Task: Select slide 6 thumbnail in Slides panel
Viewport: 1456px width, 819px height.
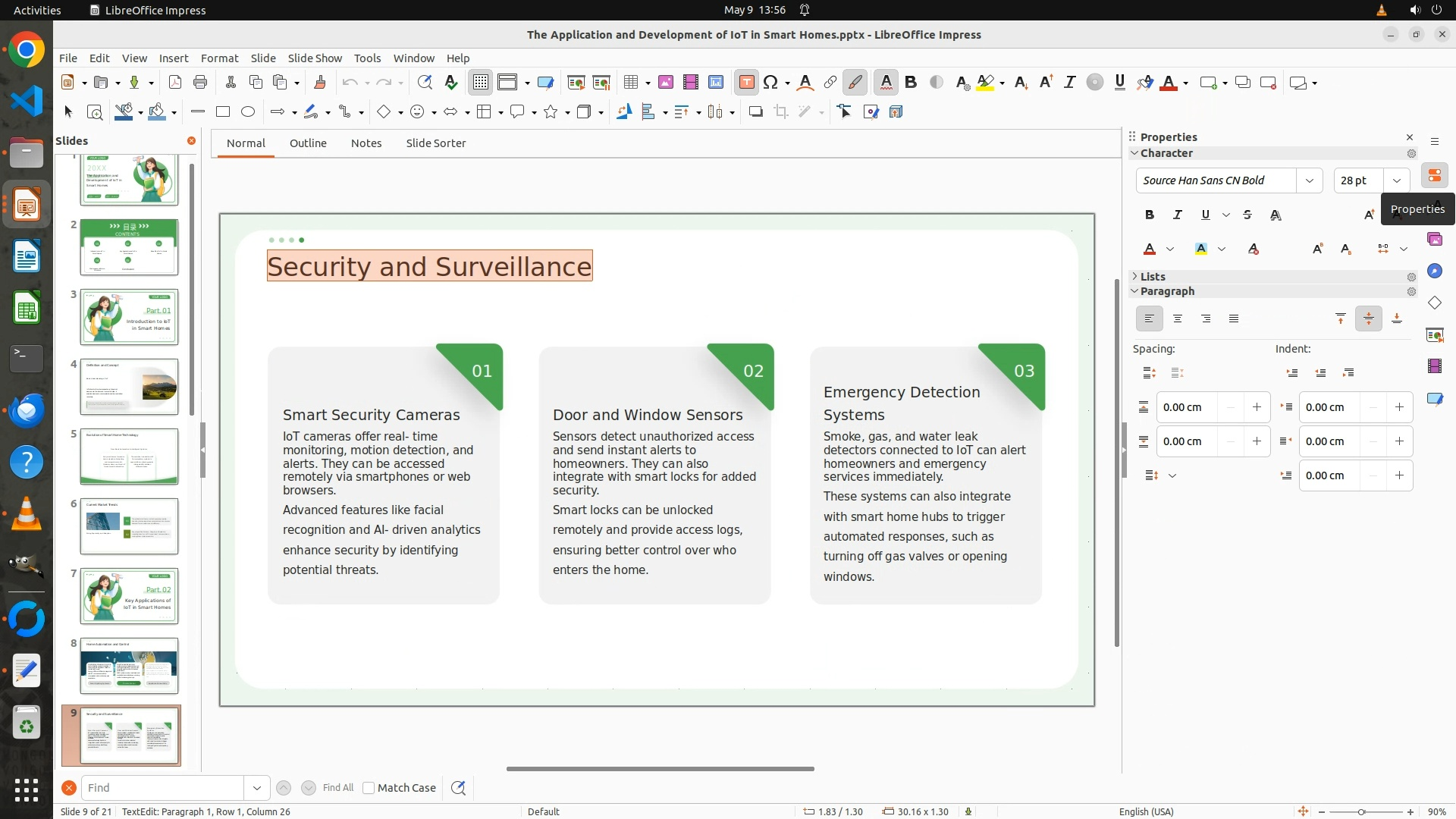Action: (x=129, y=526)
